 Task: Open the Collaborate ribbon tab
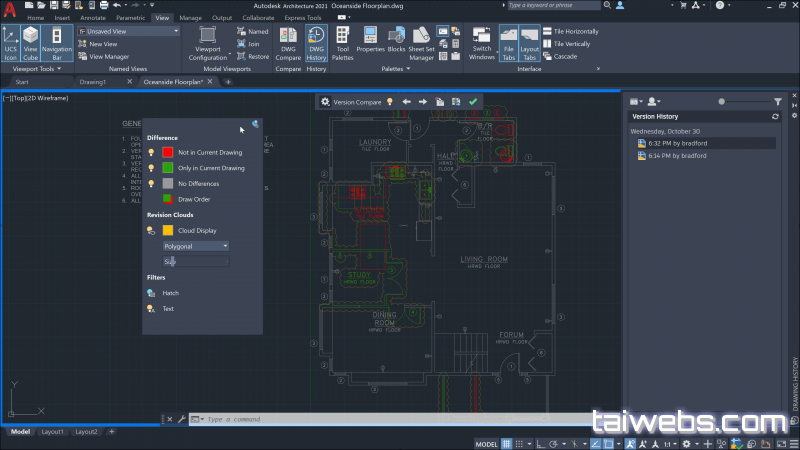pos(258,18)
